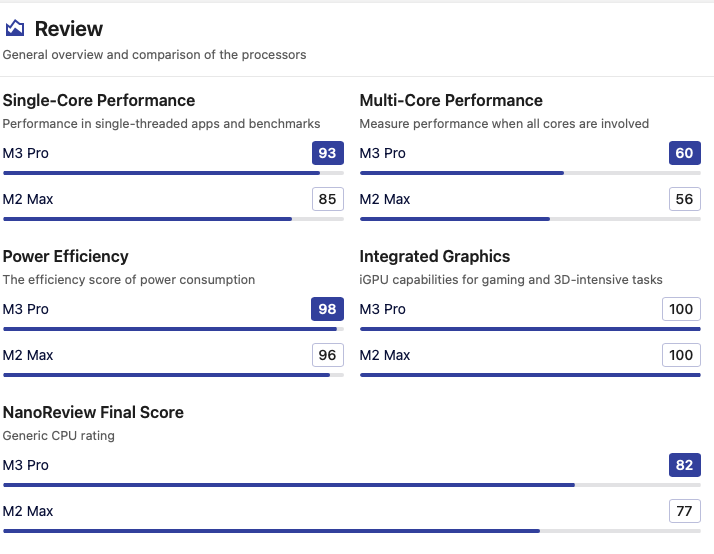Select the Single-Core Performance heading
This screenshot has height=554, width=714.
(99, 100)
